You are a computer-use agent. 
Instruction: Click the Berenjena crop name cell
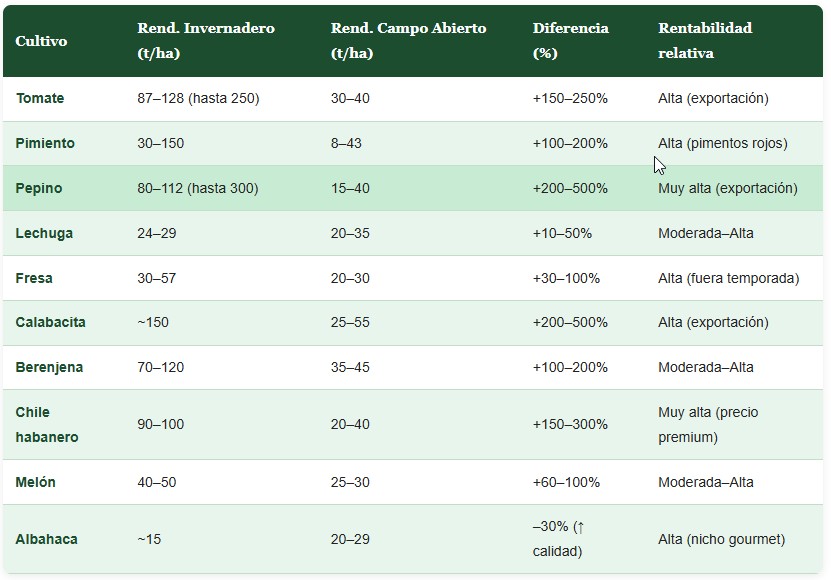[49, 367]
